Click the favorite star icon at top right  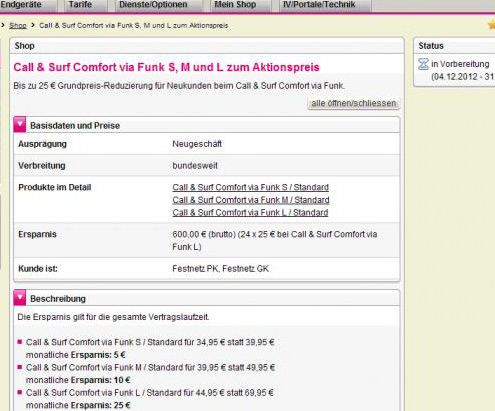491,25
